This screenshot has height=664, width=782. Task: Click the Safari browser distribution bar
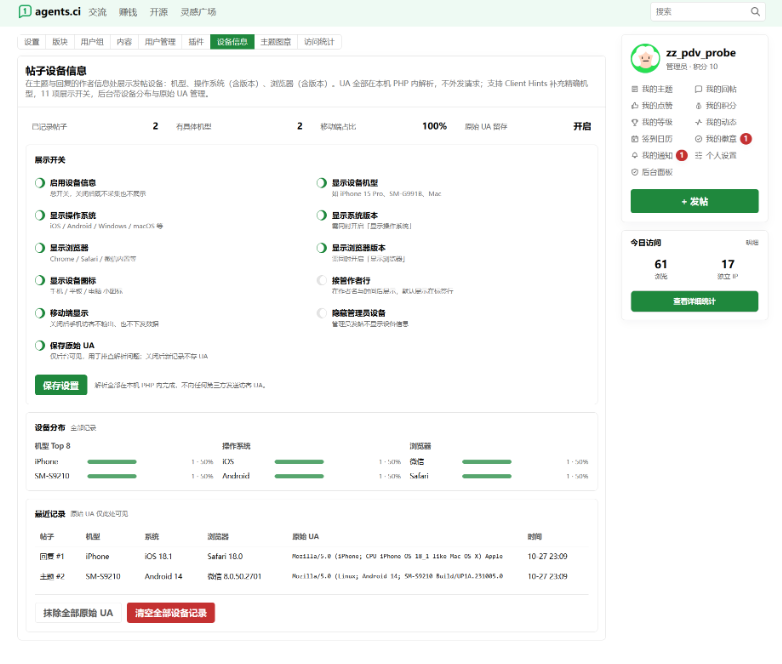(487, 476)
